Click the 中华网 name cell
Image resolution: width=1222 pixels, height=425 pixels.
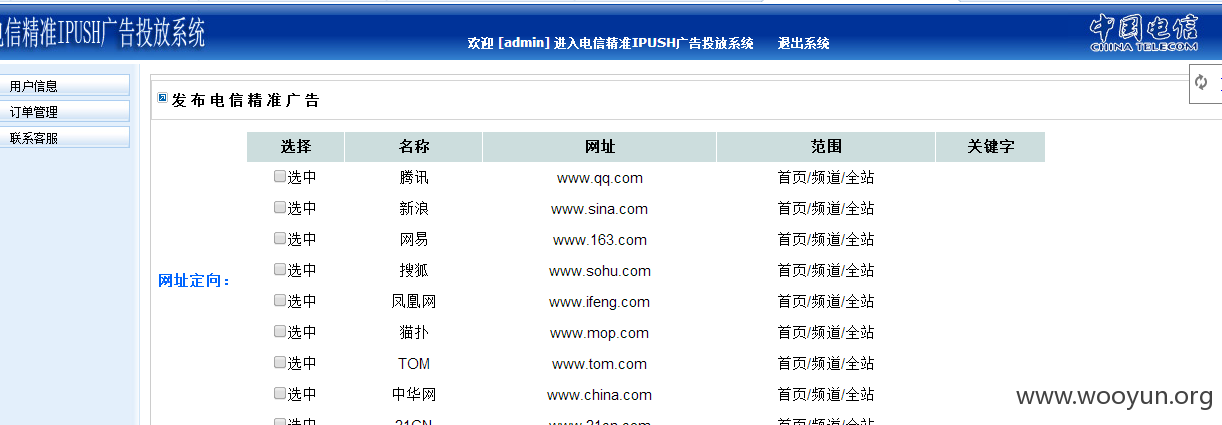[x=414, y=395]
